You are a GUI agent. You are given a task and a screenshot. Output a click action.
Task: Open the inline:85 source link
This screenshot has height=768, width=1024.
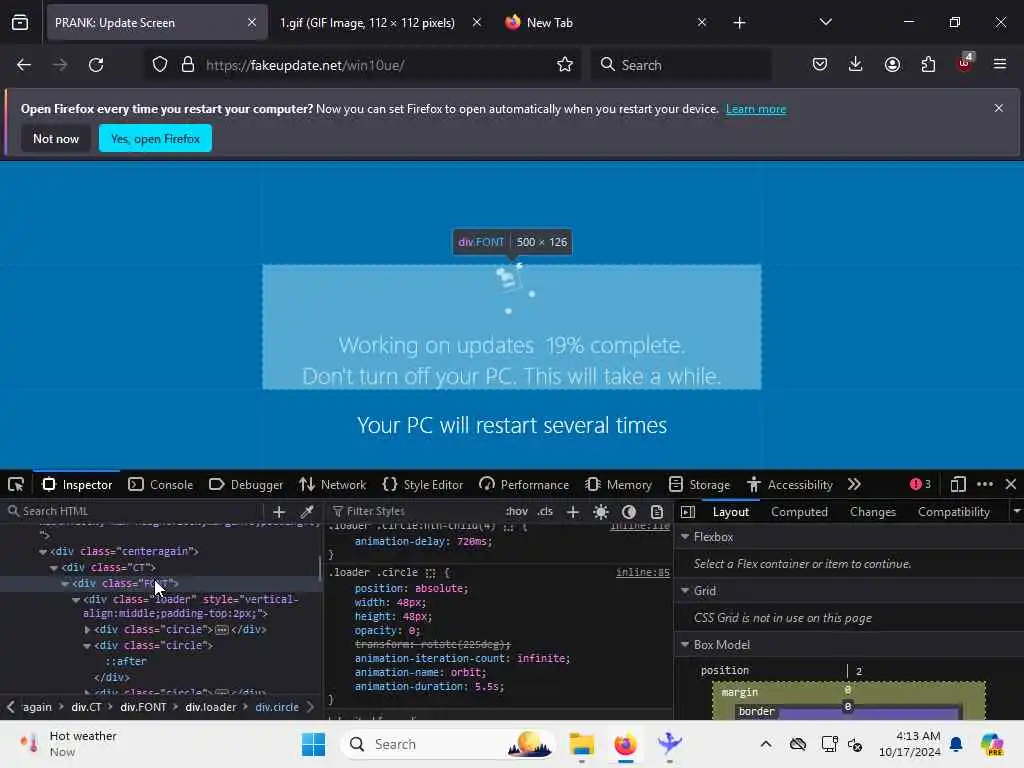click(643, 573)
